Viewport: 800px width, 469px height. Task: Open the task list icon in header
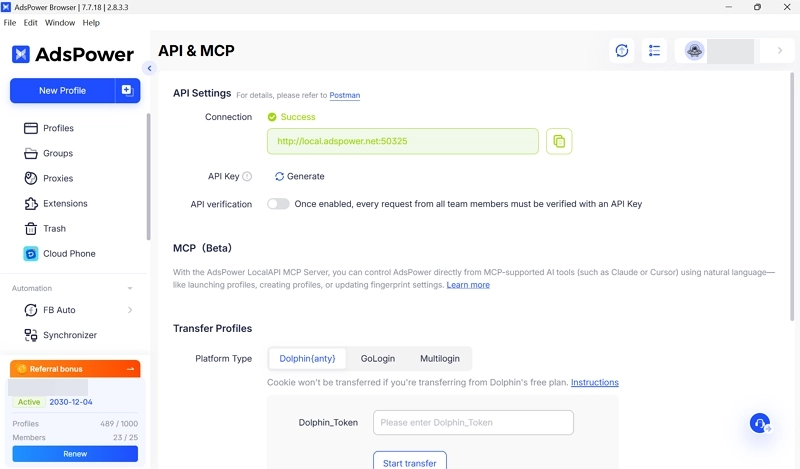654,51
